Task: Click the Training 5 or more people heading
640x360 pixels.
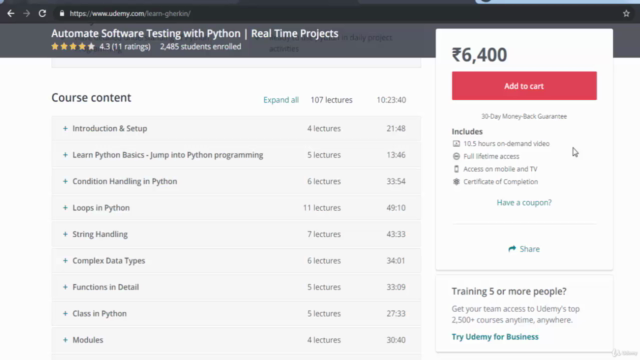Action: [x=509, y=291]
